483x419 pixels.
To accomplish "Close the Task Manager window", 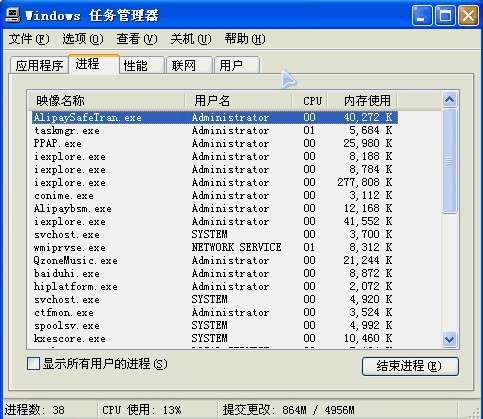I will click(468, 15).
